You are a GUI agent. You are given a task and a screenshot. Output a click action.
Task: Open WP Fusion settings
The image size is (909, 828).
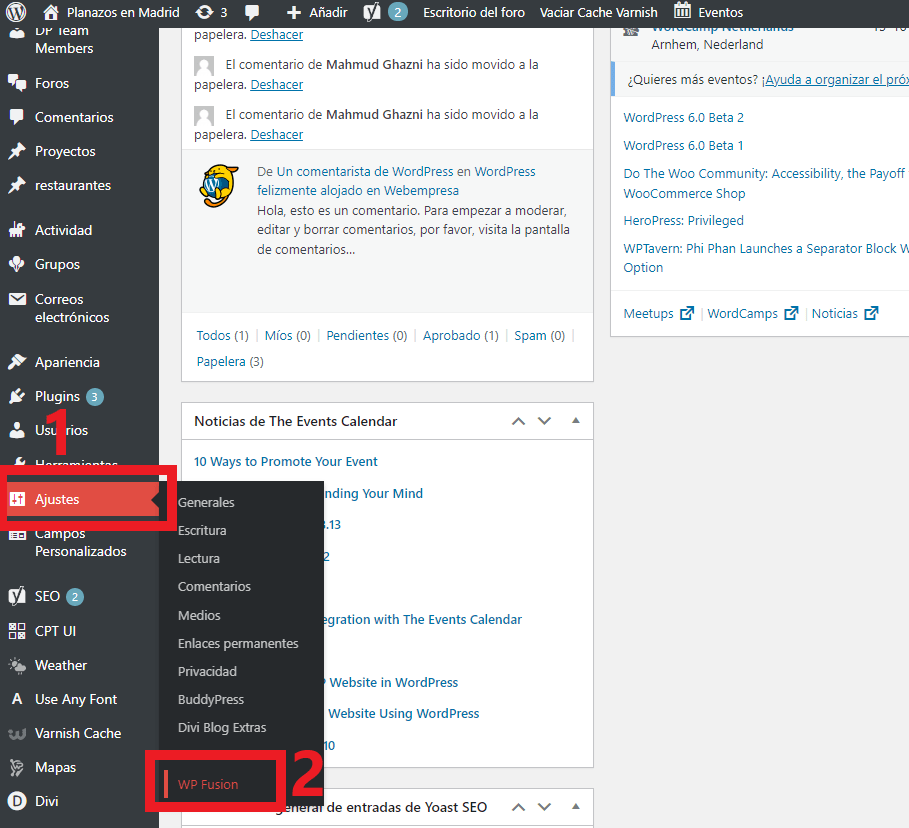pos(208,784)
